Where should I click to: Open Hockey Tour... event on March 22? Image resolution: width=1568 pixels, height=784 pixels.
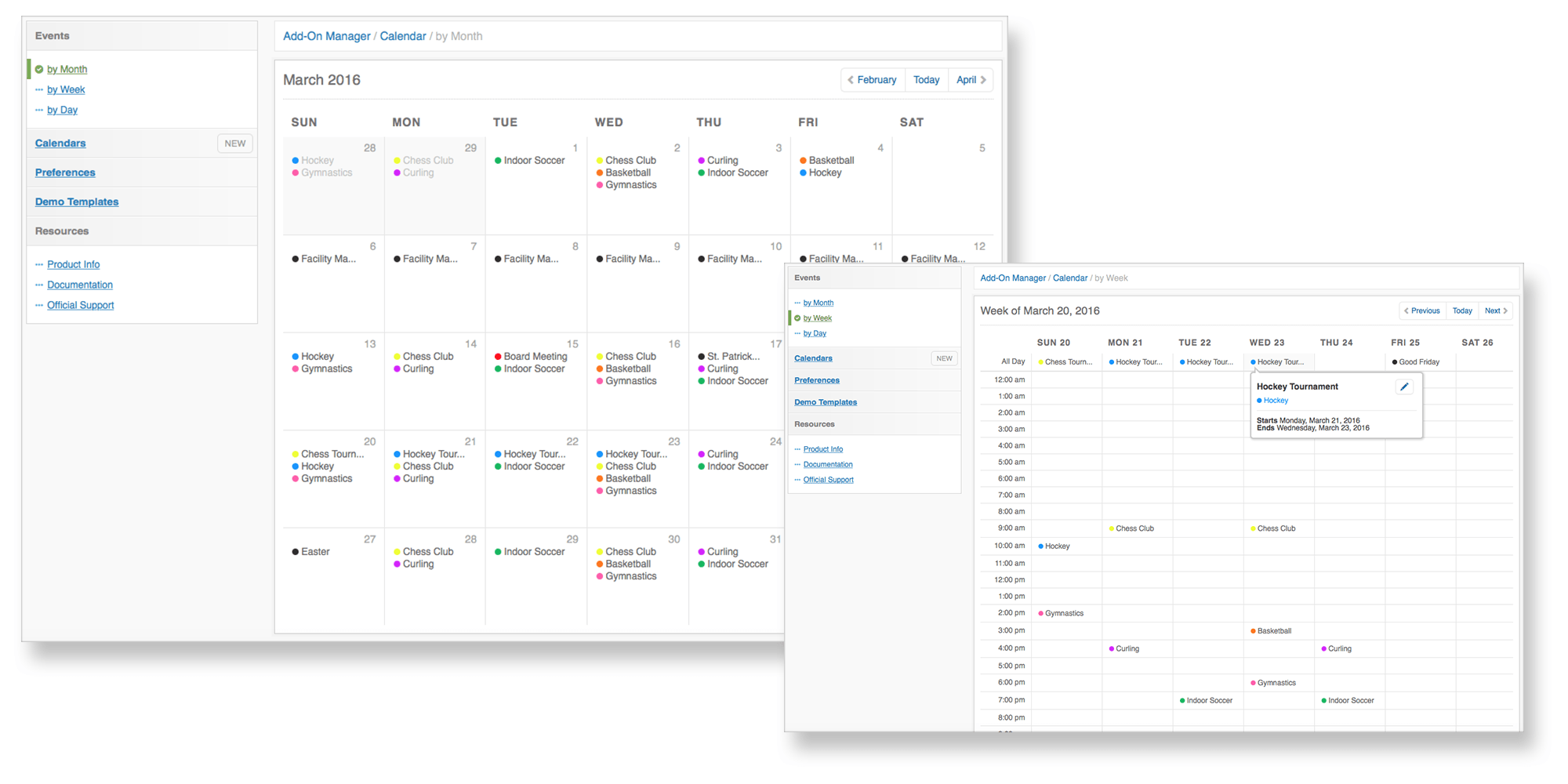(530, 454)
